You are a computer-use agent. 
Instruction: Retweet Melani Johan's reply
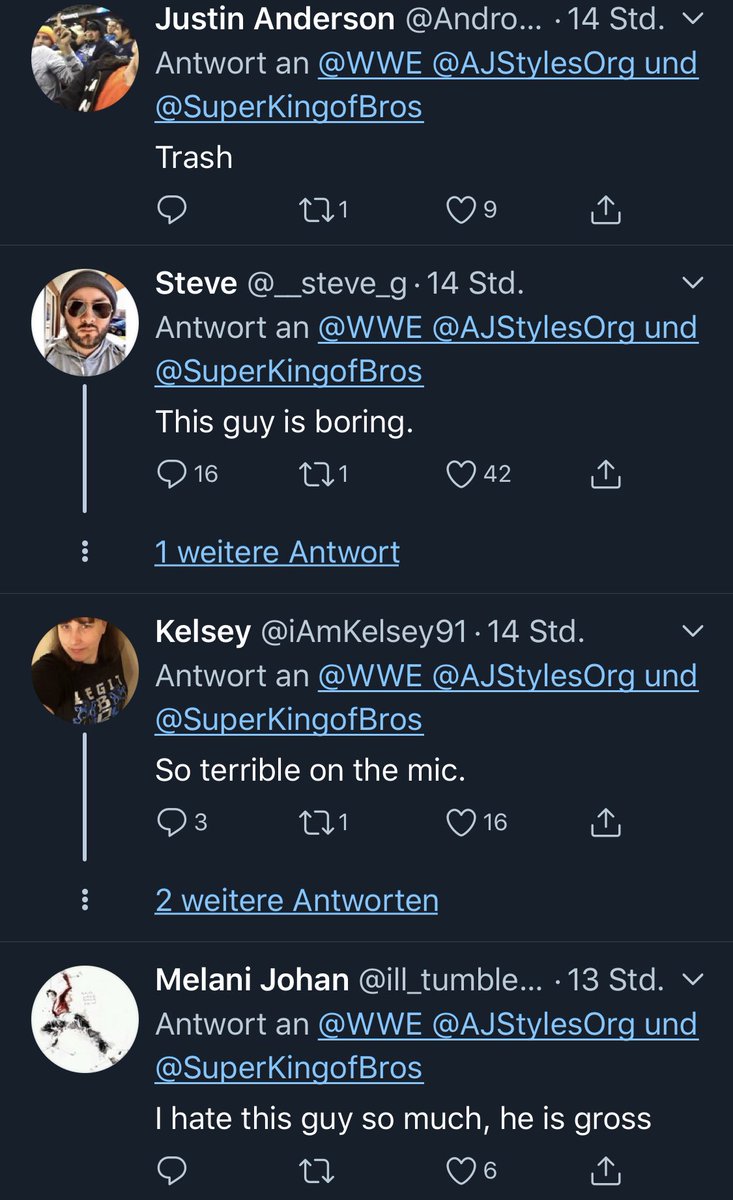tap(316, 1170)
